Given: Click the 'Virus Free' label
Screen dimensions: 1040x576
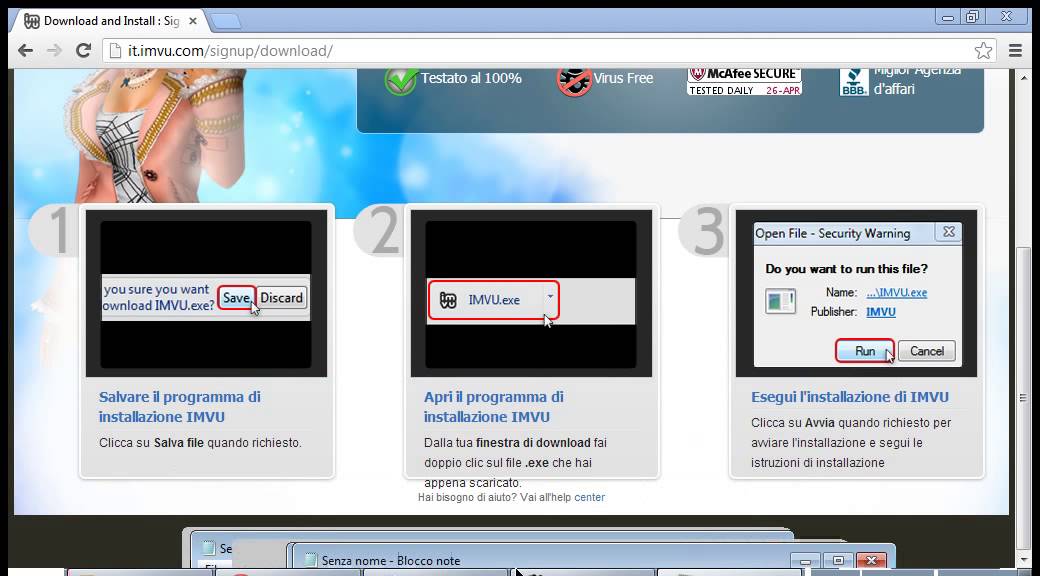Looking at the screenshot, I should pos(623,78).
